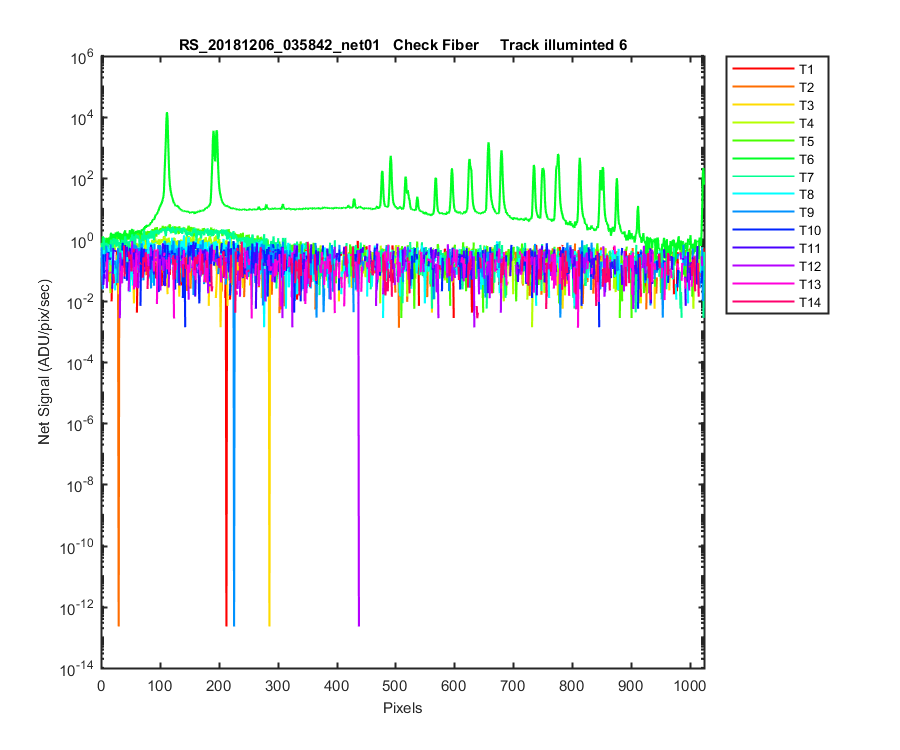Viewport: 900px width, 750px height.
Task: Click the top y-axis tick label 10^6
Action: (x=82, y=57)
